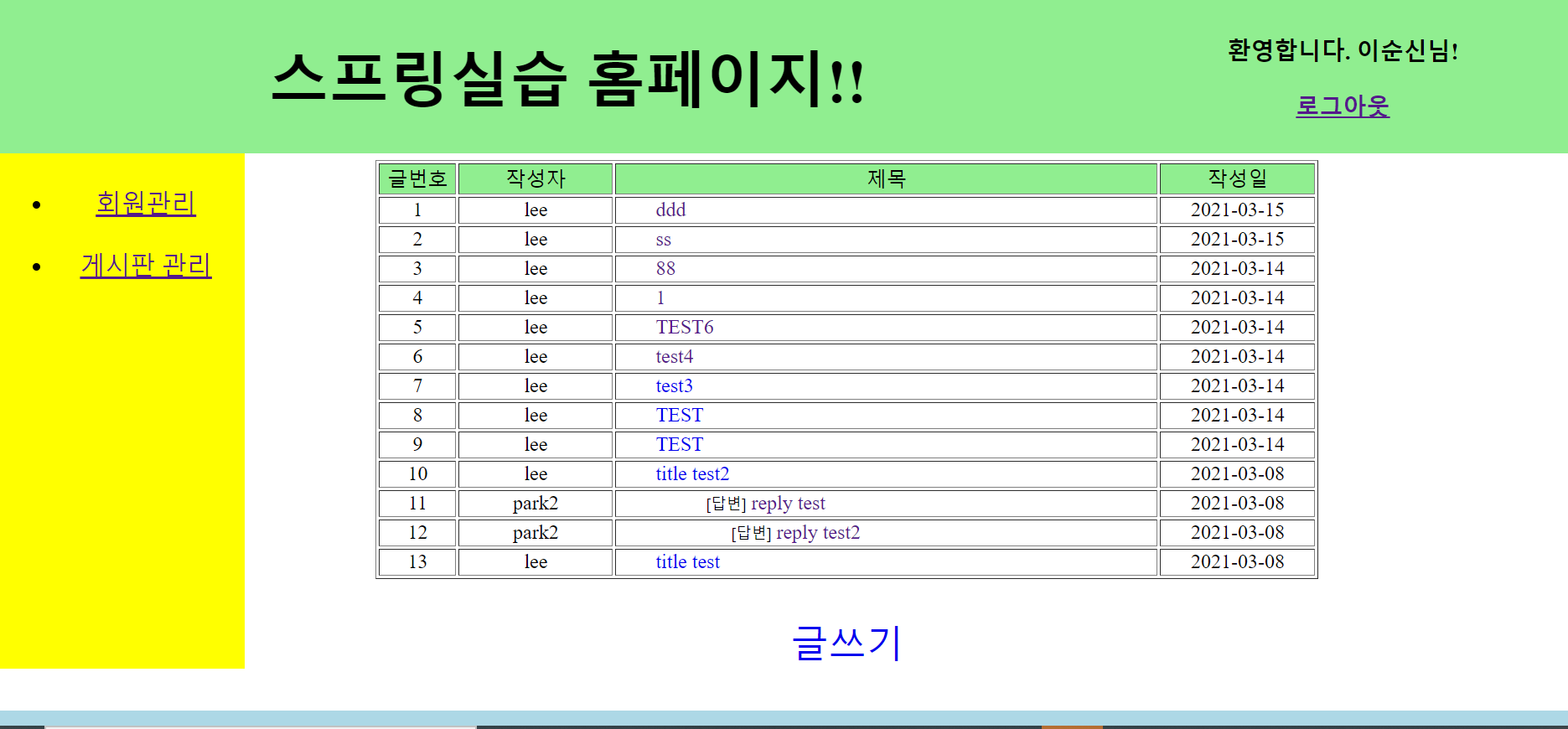Select author park2 in row 11

coord(536,504)
